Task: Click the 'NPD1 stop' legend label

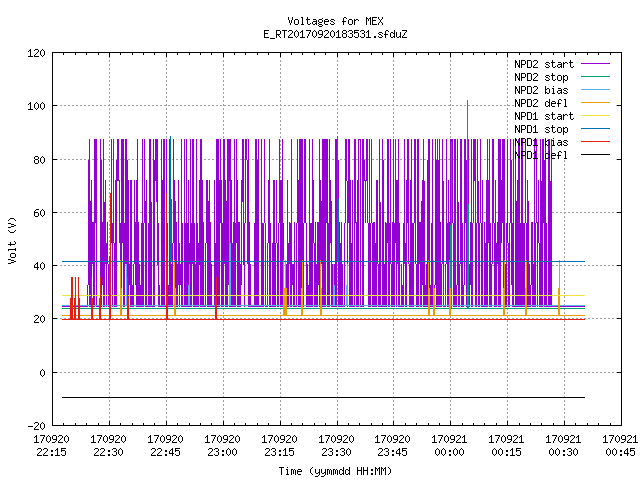Action: (x=541, y=129)
